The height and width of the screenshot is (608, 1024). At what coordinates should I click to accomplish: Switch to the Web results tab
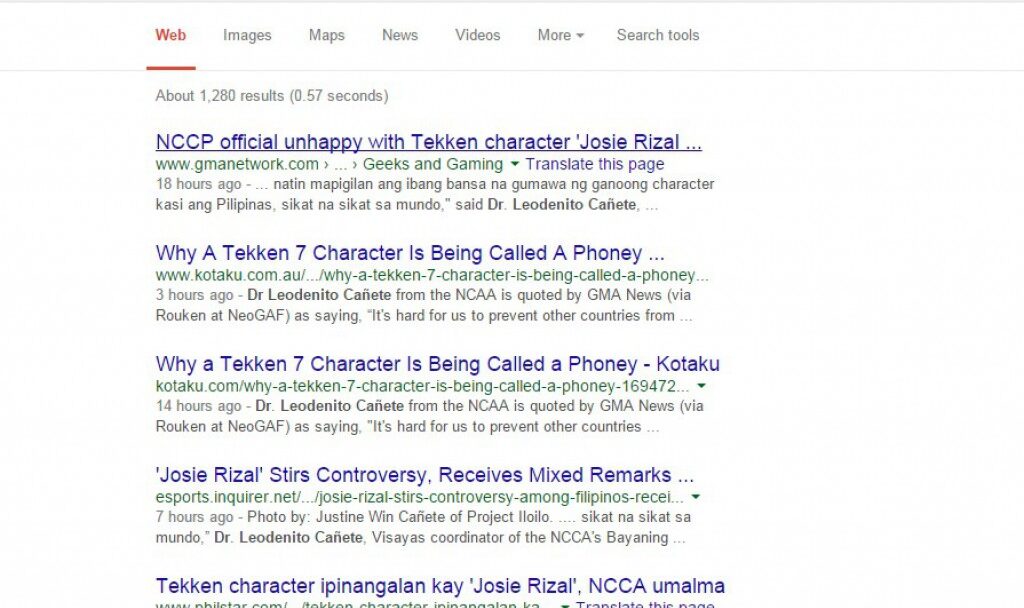tap(170, 35)
